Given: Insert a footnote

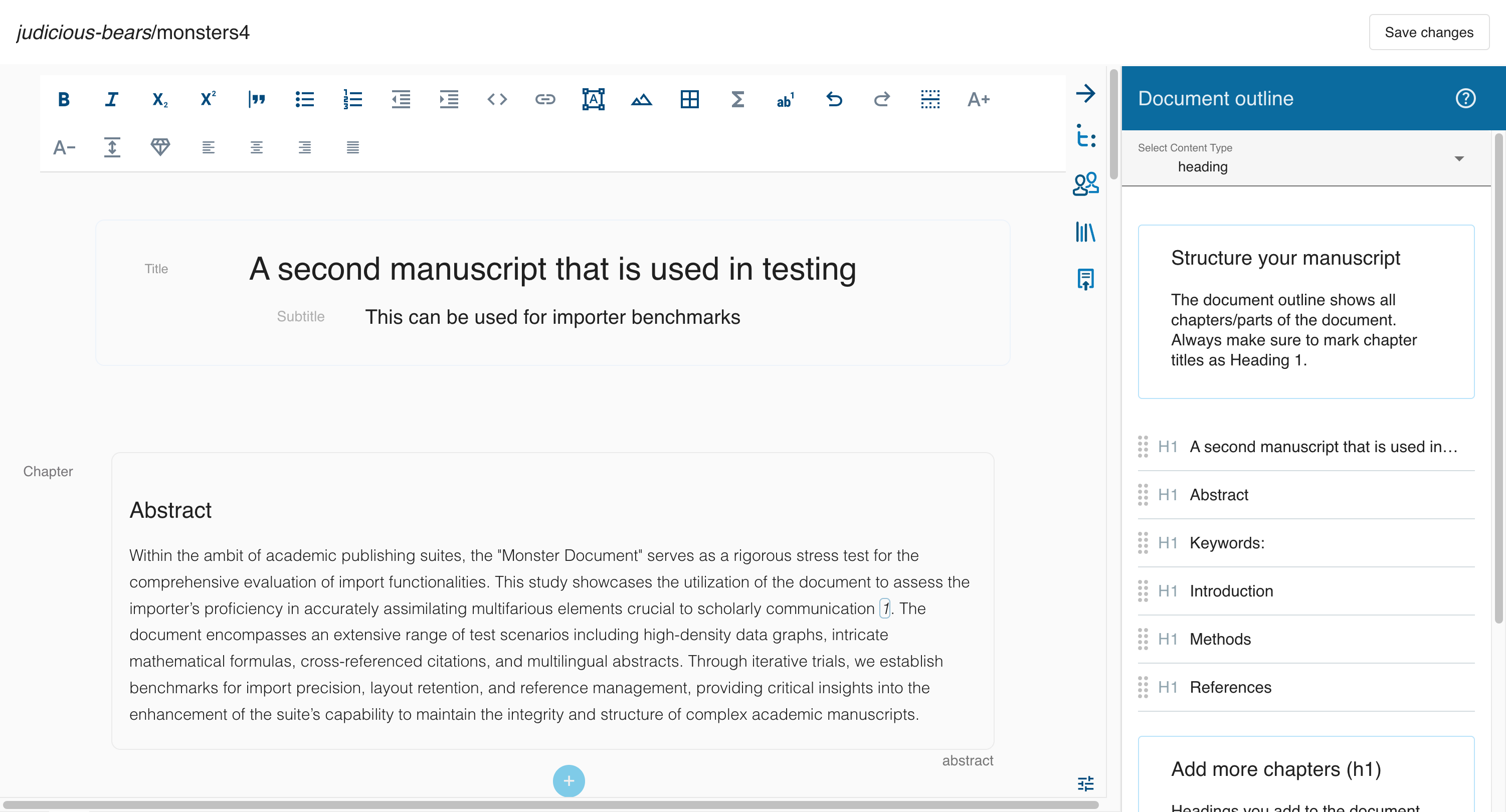Looking at the screenshot, I should point(785,99).
